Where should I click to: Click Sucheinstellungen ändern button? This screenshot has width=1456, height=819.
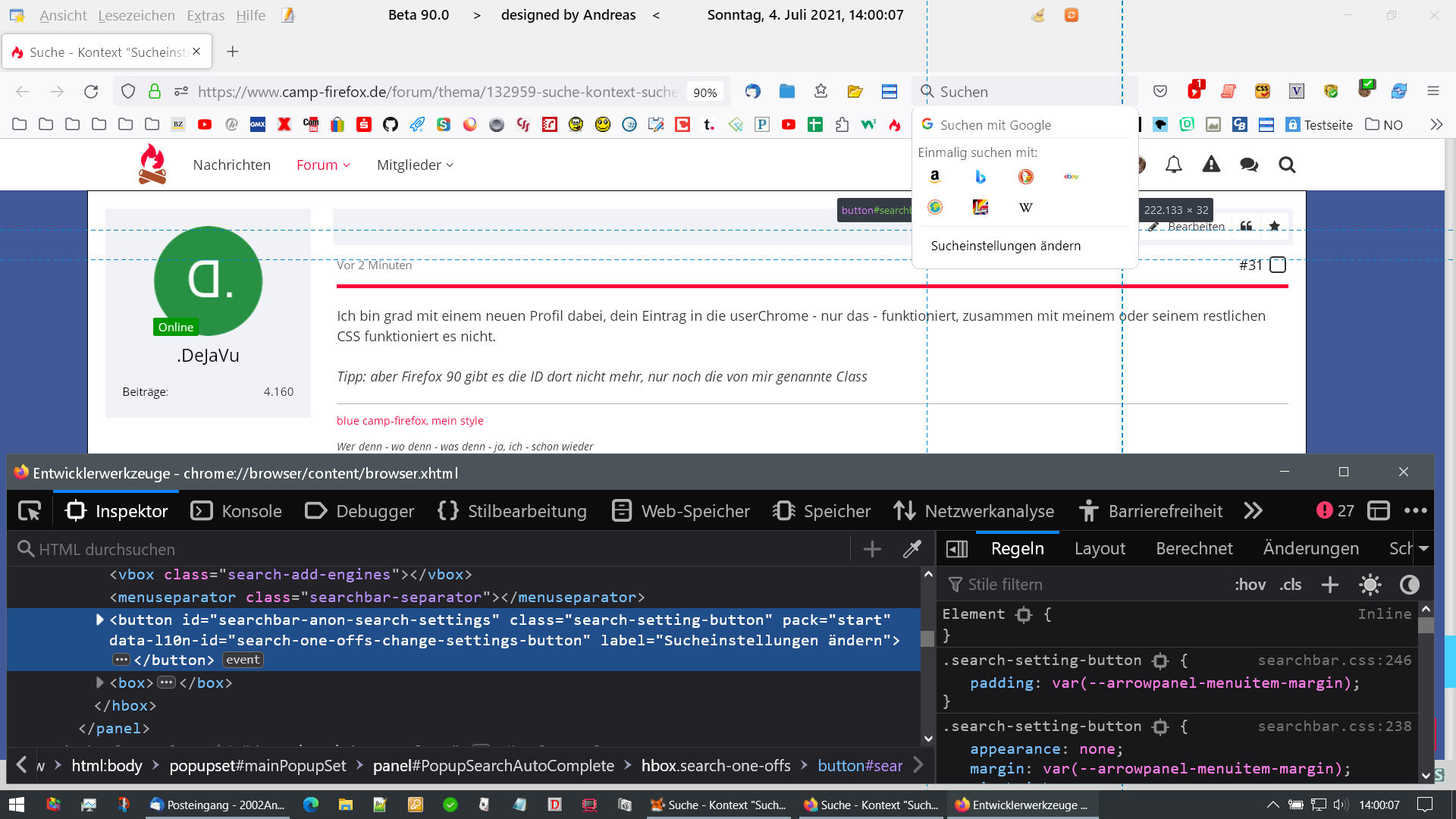point(1006,246)
